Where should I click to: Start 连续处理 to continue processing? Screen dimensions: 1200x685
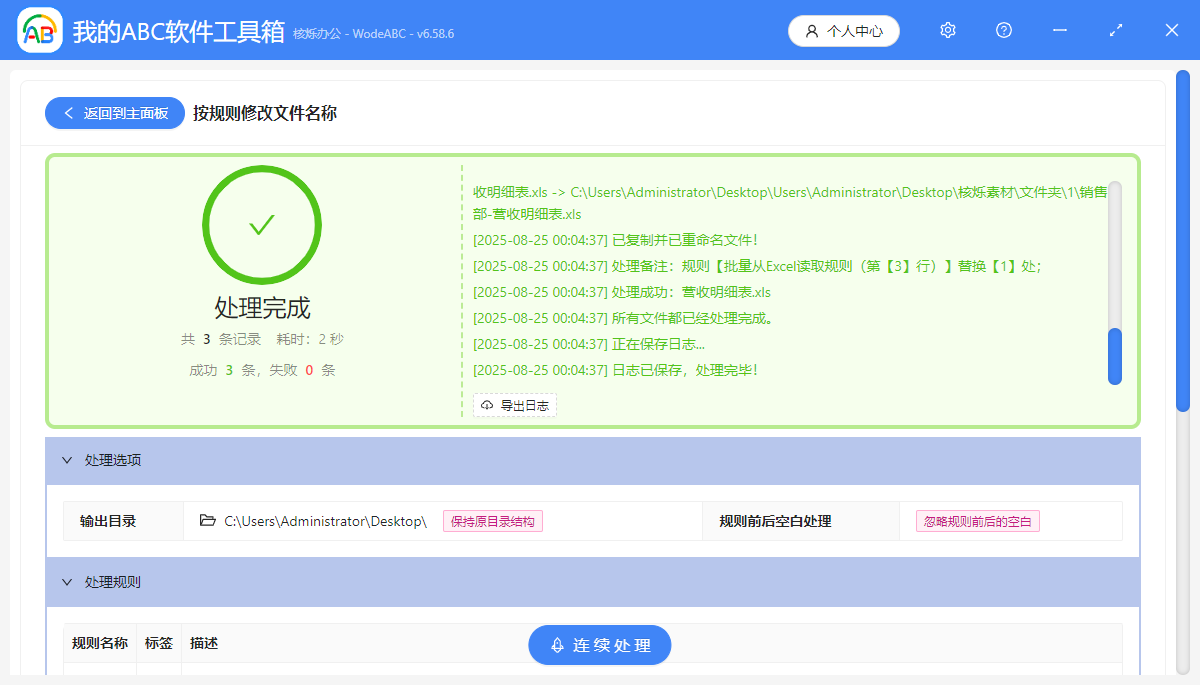599,645
